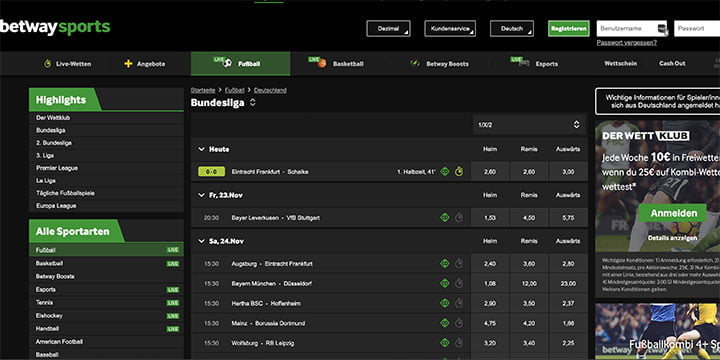Open stats icon for Hertha BSC - Hoffenheim
Image resolution: width=720 pixels, height=360 pixels.
[444, 304]
